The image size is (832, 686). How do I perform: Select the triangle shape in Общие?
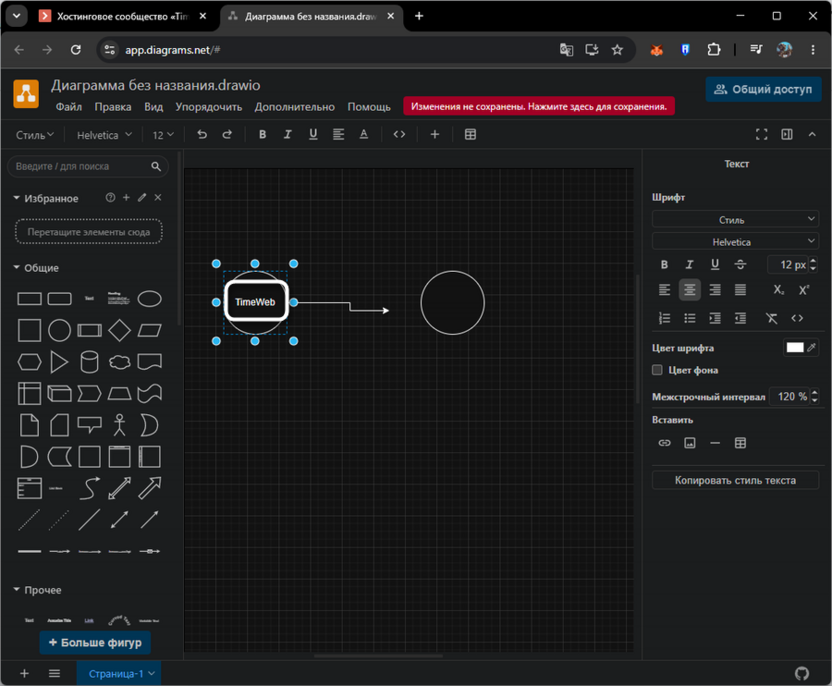tap(59, 362)
